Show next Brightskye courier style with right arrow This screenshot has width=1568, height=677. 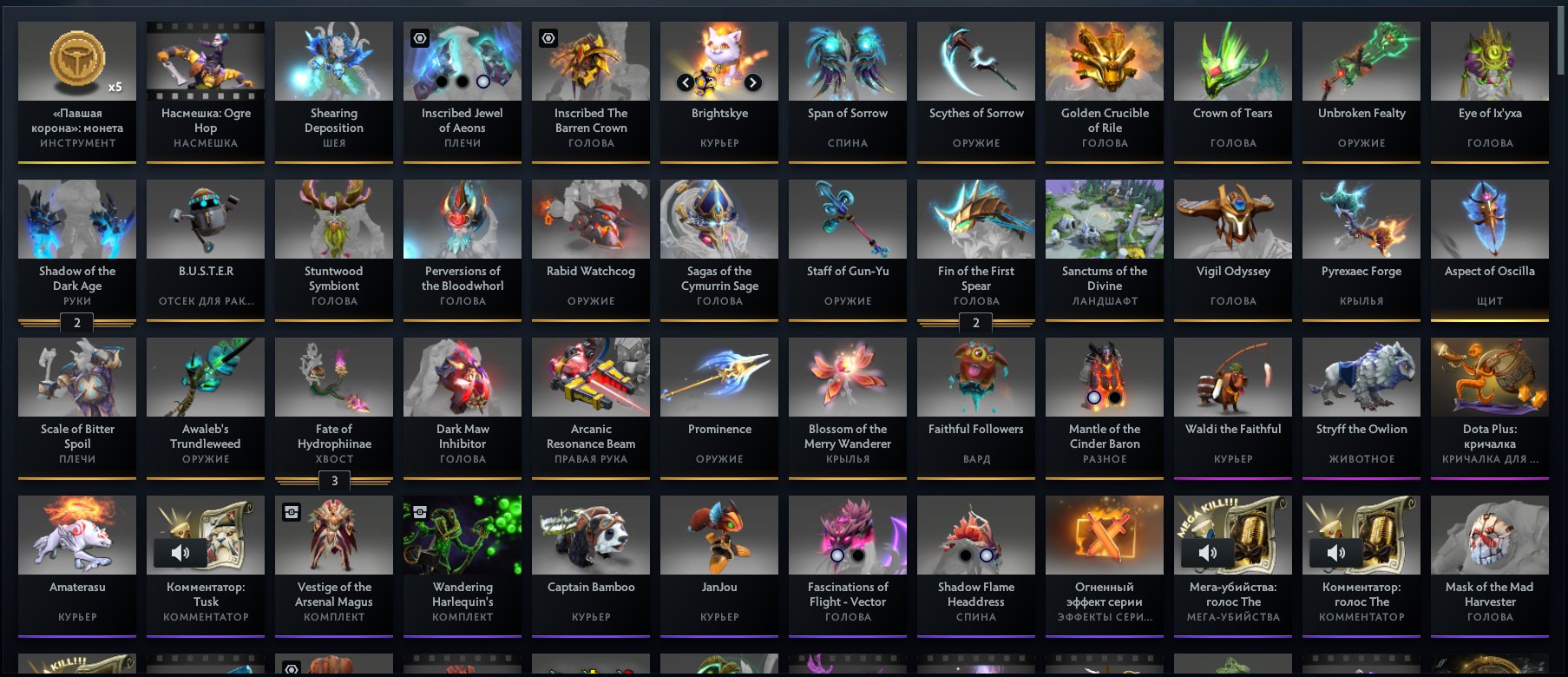[x=753, y=82]
